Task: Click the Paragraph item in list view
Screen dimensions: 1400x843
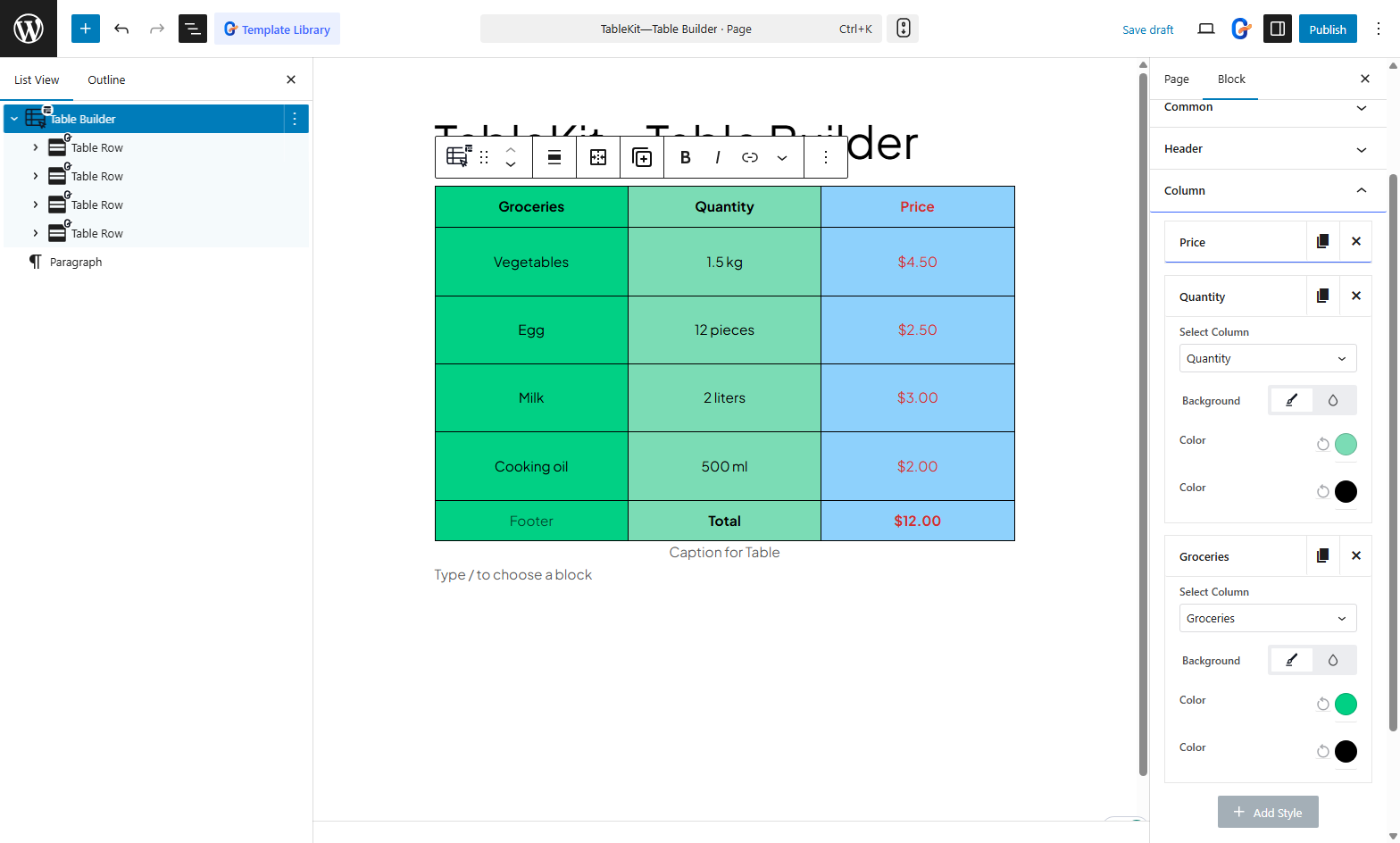Action: pyautogui.click(x=76, y=262)
